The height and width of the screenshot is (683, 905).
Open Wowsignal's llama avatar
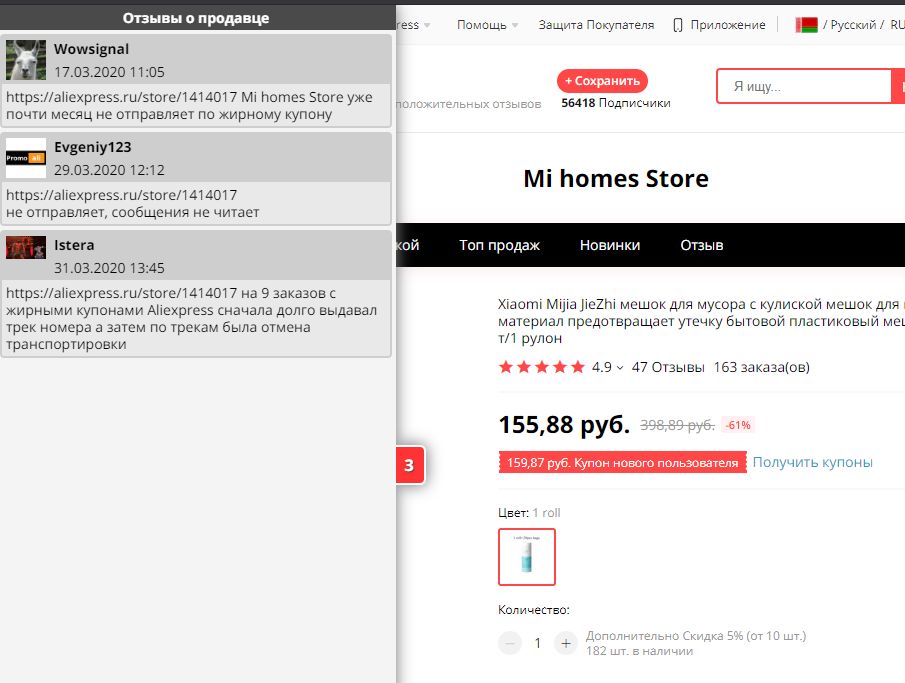26,60
